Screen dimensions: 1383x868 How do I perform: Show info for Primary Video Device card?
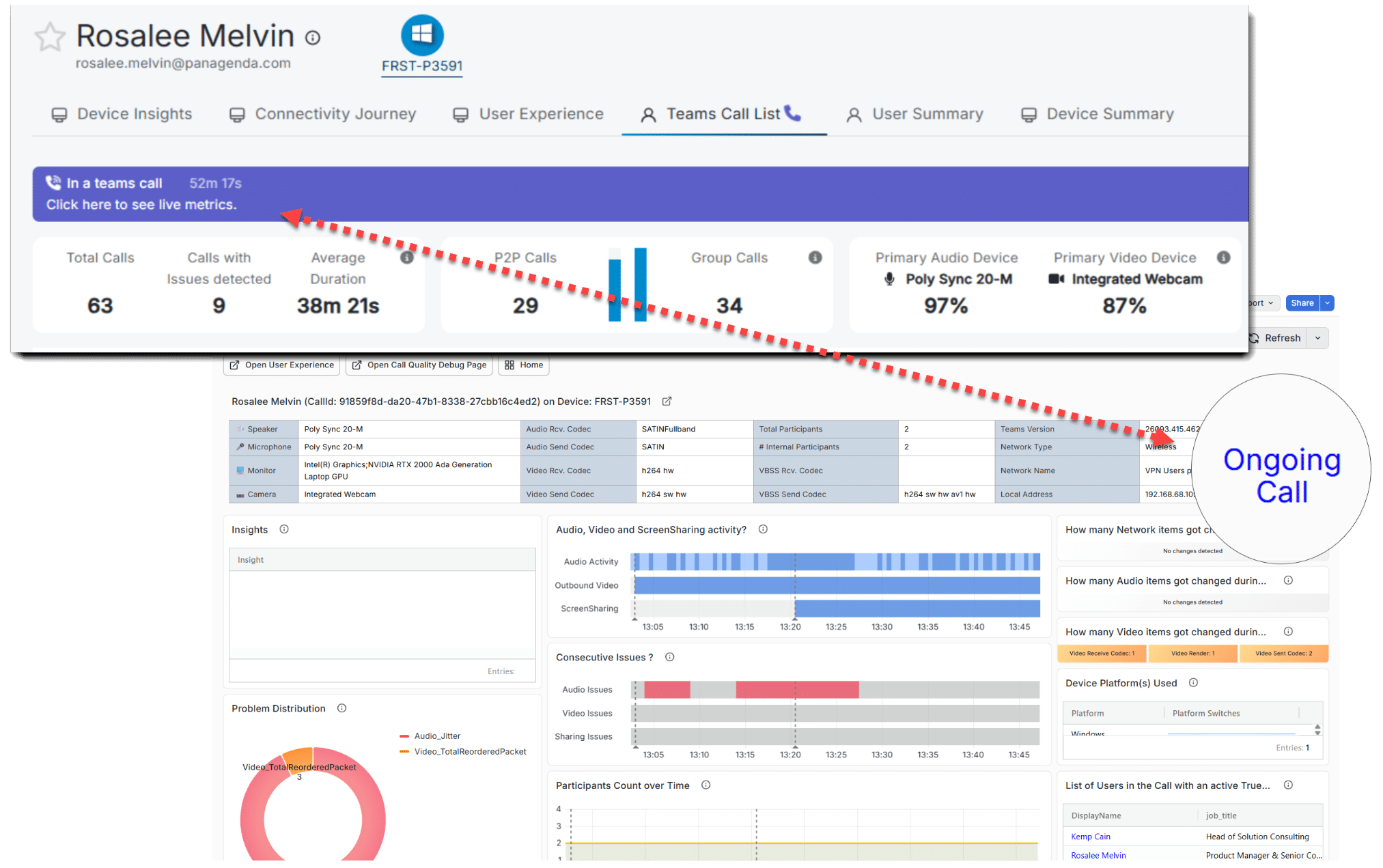pyautogui.click(x=1223, y=257)
